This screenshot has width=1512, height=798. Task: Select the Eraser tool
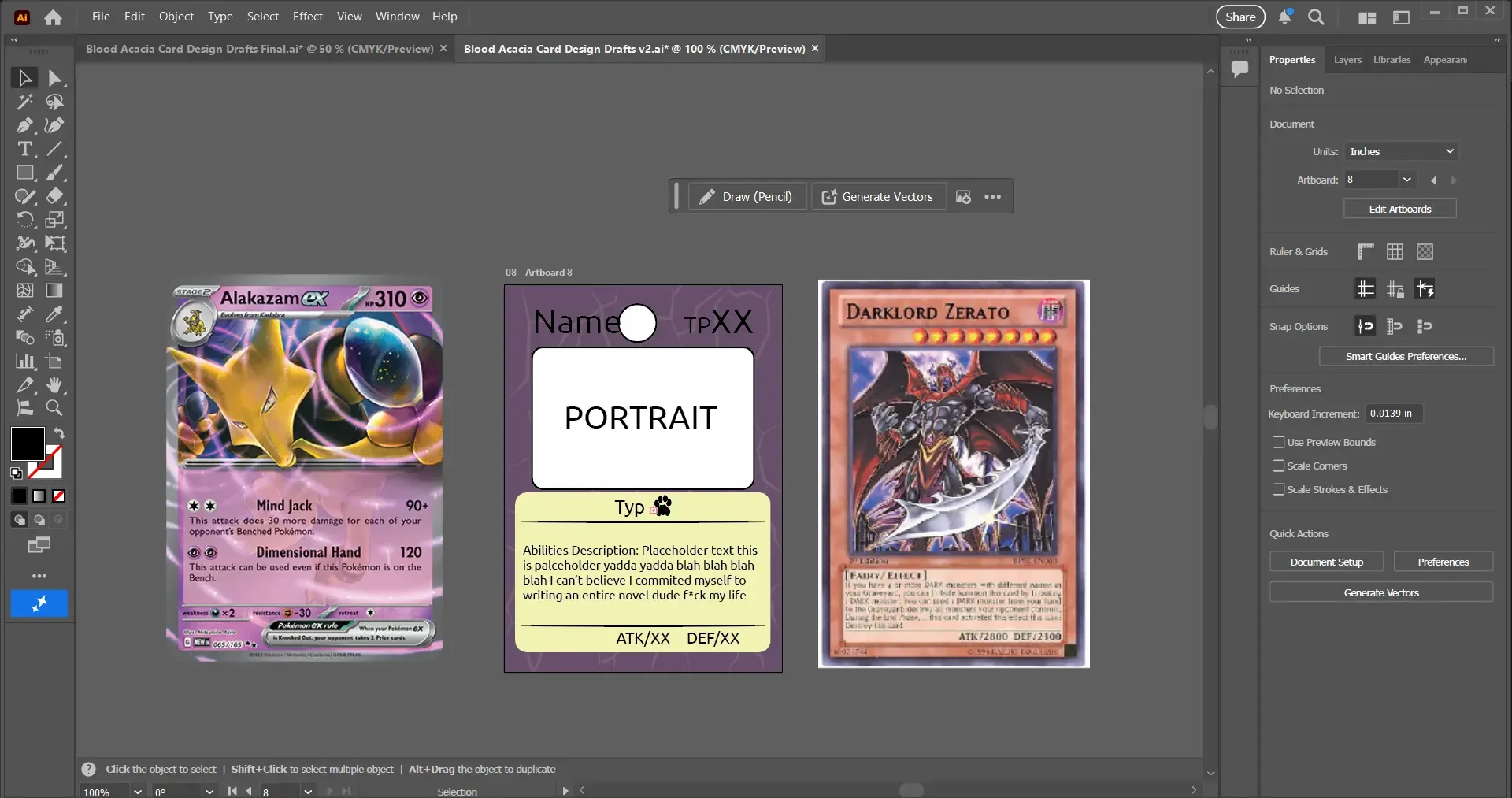(54, 196)
